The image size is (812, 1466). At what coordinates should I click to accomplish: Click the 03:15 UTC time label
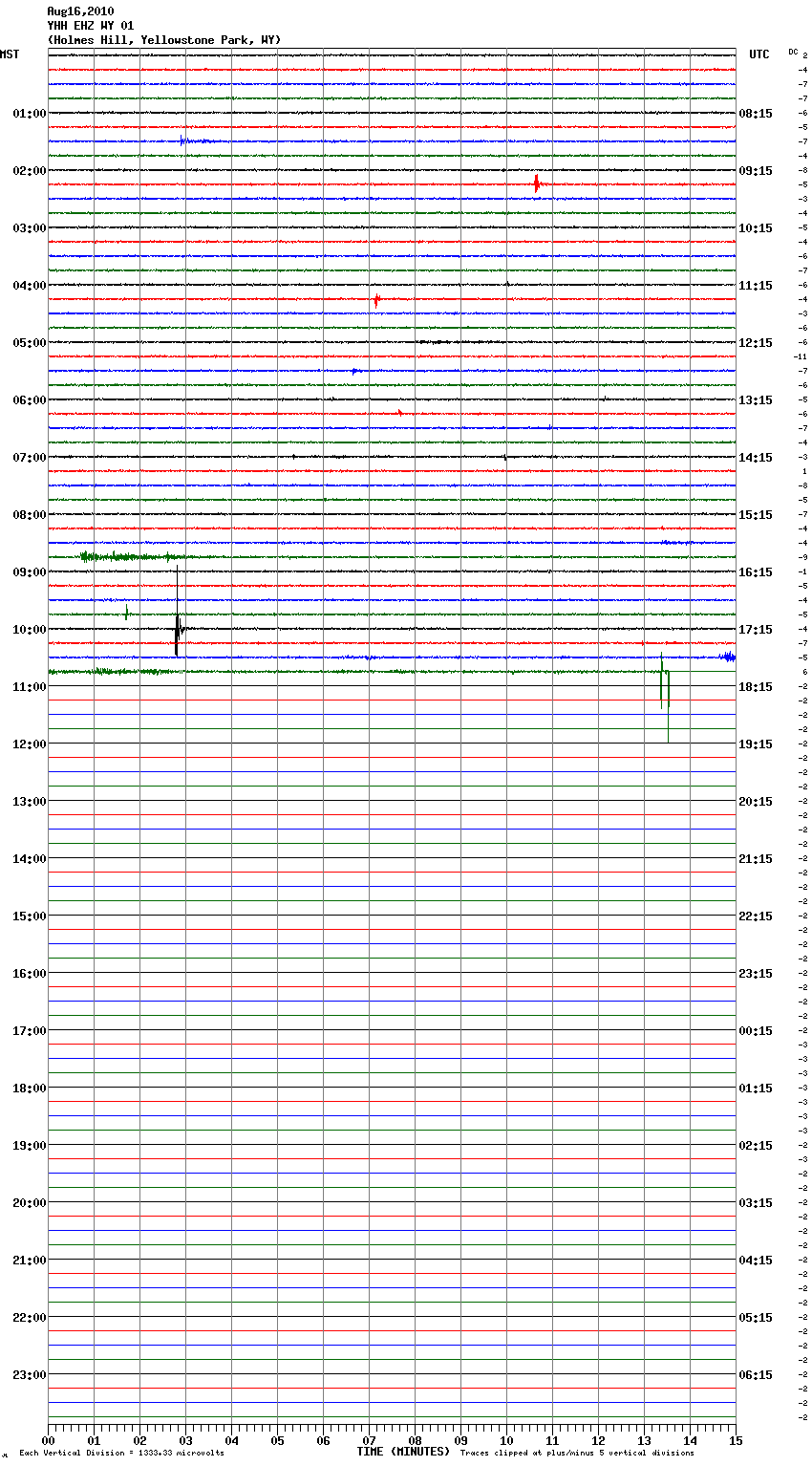[x=756, y=1202]
